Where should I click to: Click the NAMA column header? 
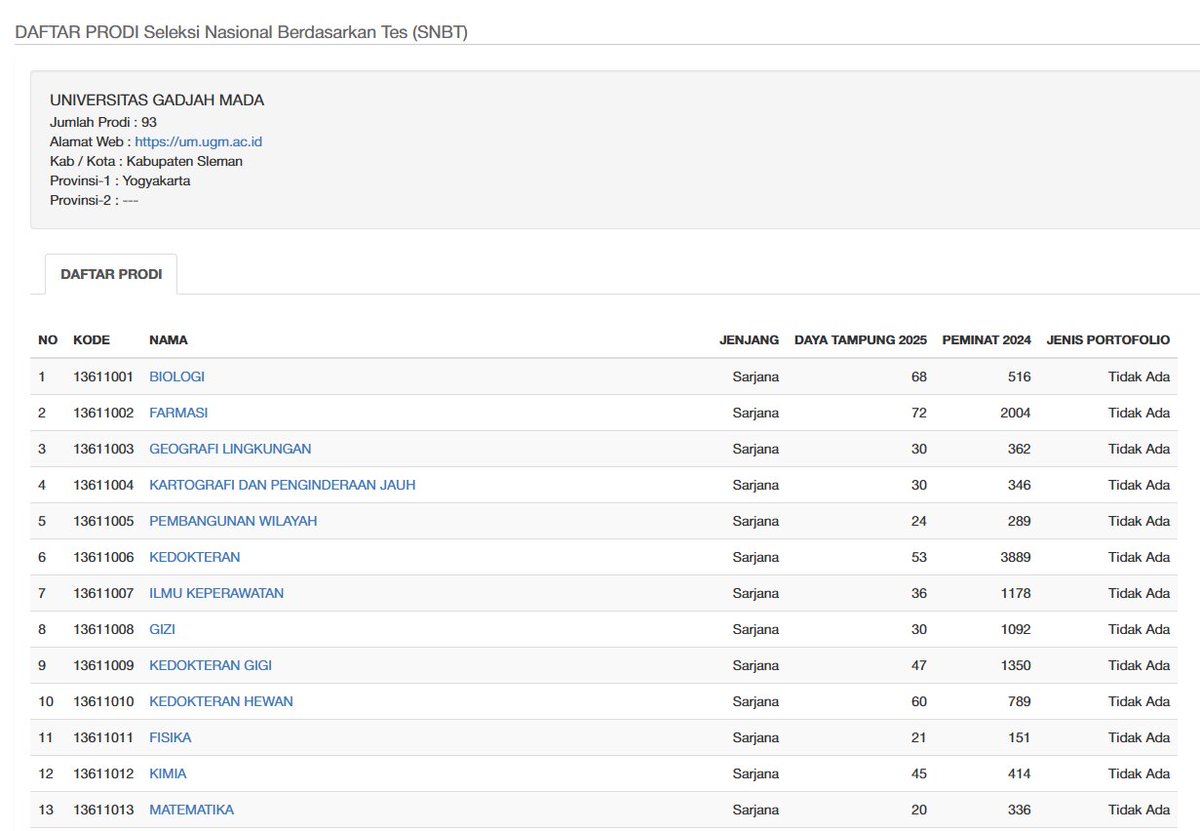pyautogui.click(x=168, y=340)
